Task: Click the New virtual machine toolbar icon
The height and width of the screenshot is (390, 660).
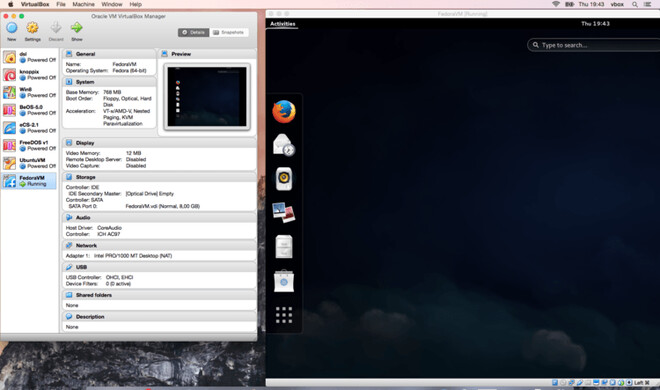Action: click(x=12, y=28)
